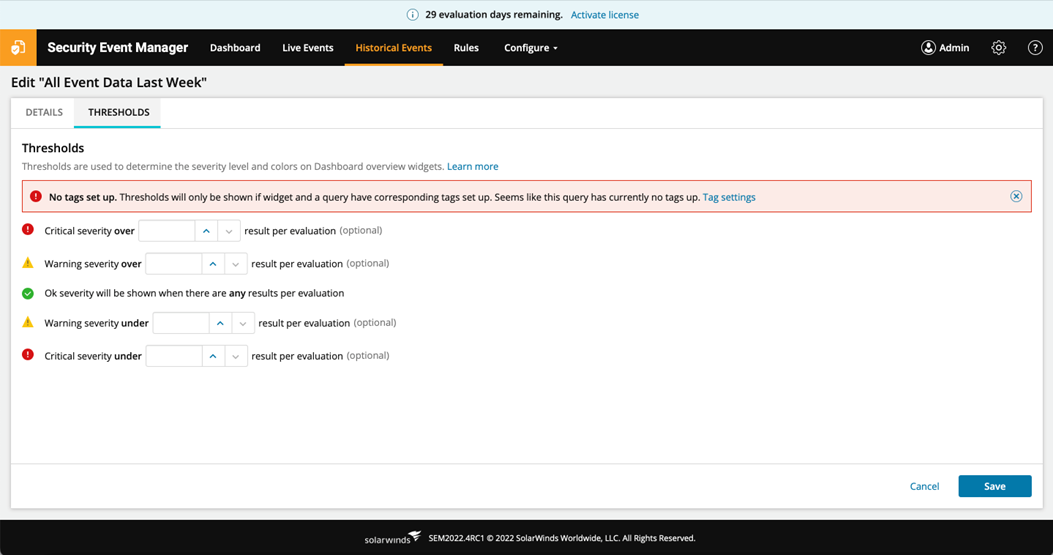Go to the Dashboard menu item
The height and width of the screenshot is (555, 1053).
(x=235, y=48)
